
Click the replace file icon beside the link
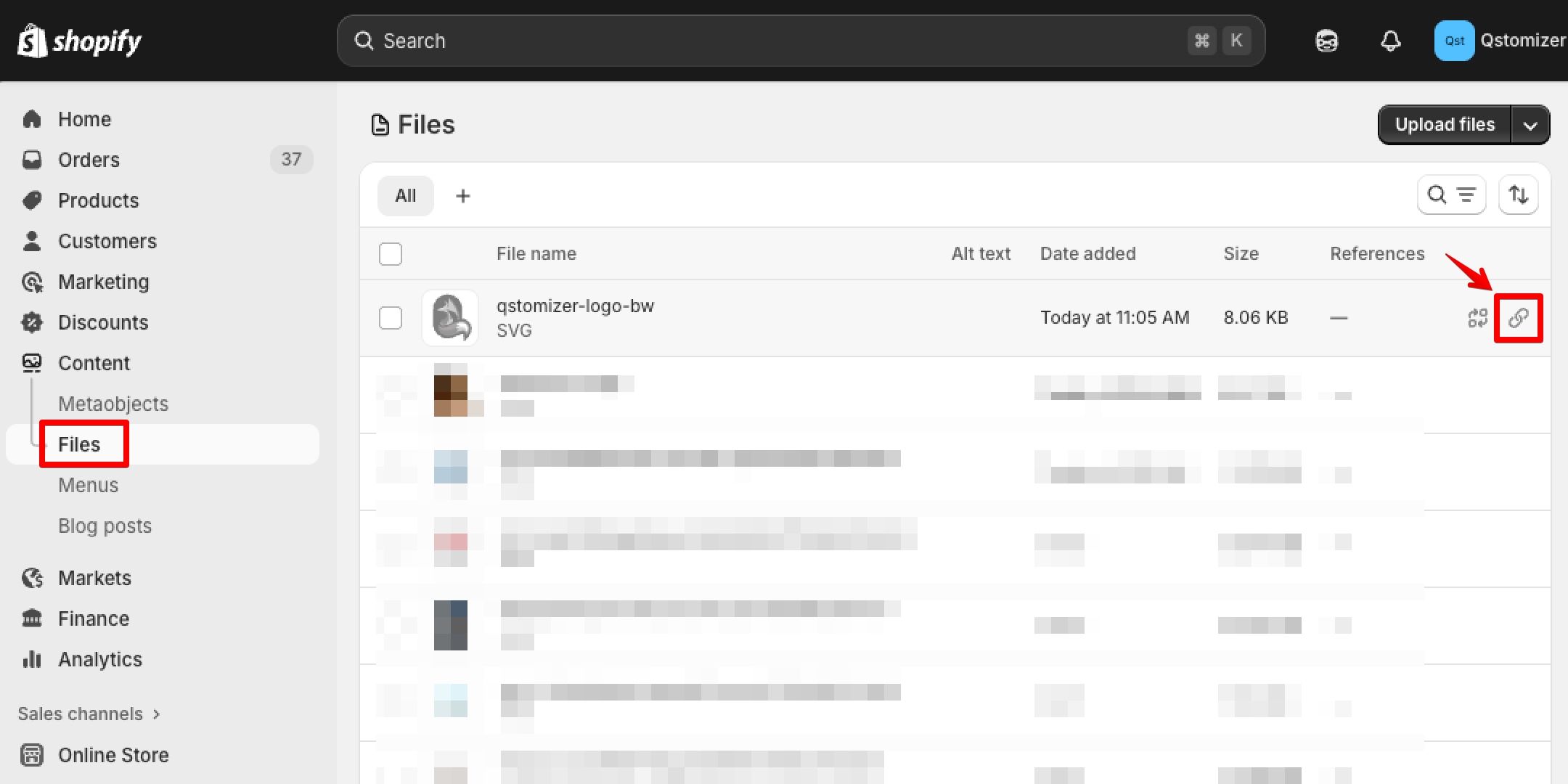tap(1477, 318)
